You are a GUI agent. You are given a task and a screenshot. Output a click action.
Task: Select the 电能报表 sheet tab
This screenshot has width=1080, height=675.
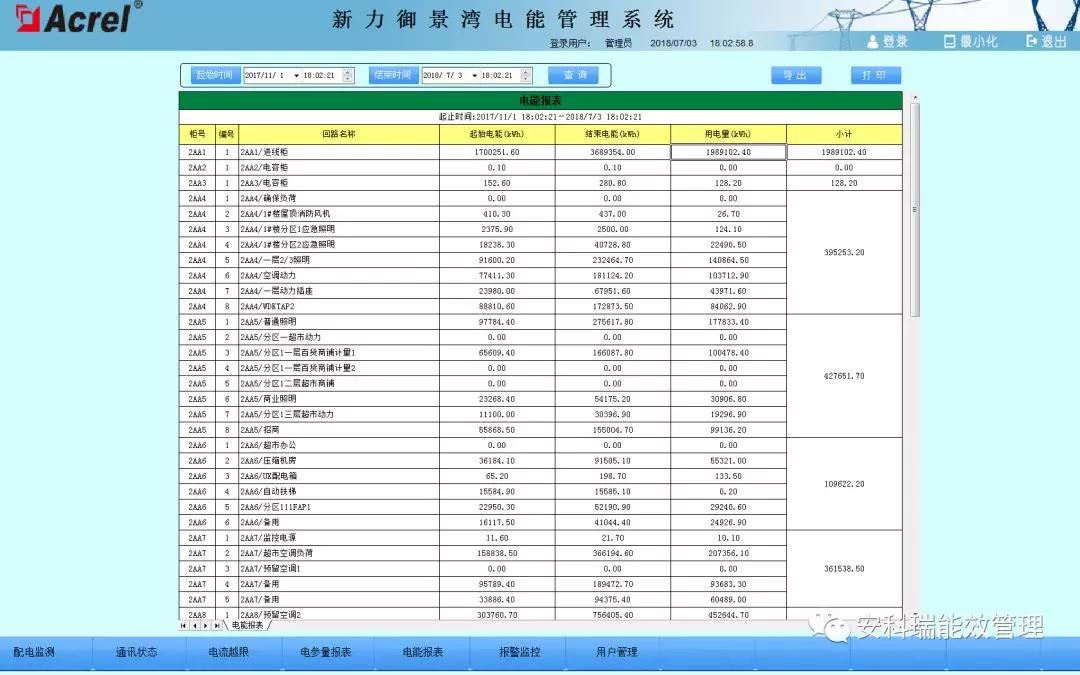[247, 625]
